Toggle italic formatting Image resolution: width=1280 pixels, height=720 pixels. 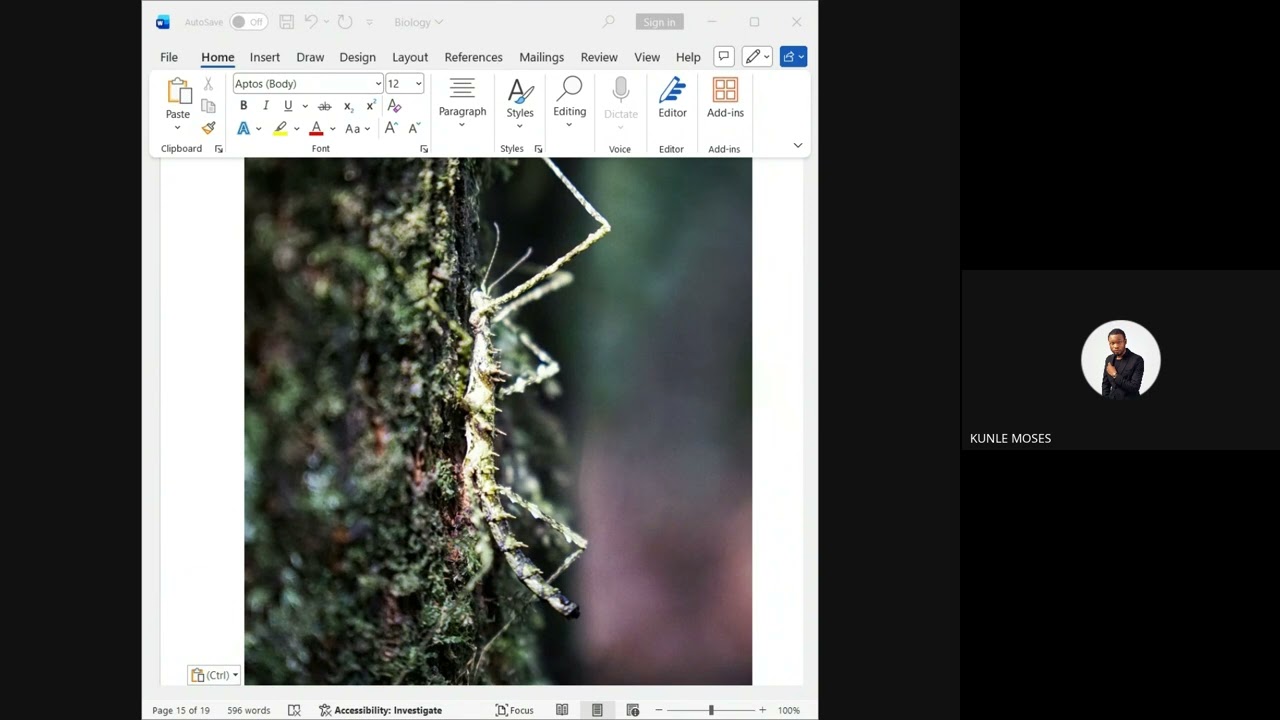click(266, 106)
